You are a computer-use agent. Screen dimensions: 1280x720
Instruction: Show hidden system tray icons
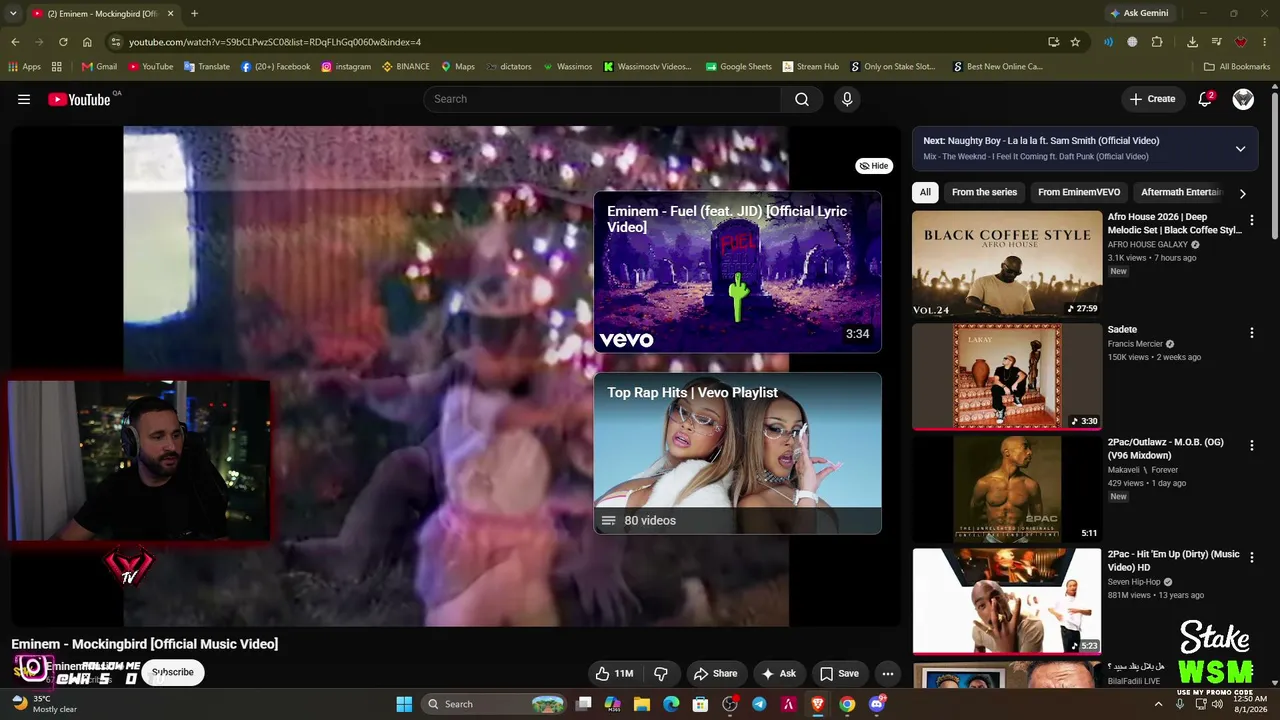[1159, 704]
